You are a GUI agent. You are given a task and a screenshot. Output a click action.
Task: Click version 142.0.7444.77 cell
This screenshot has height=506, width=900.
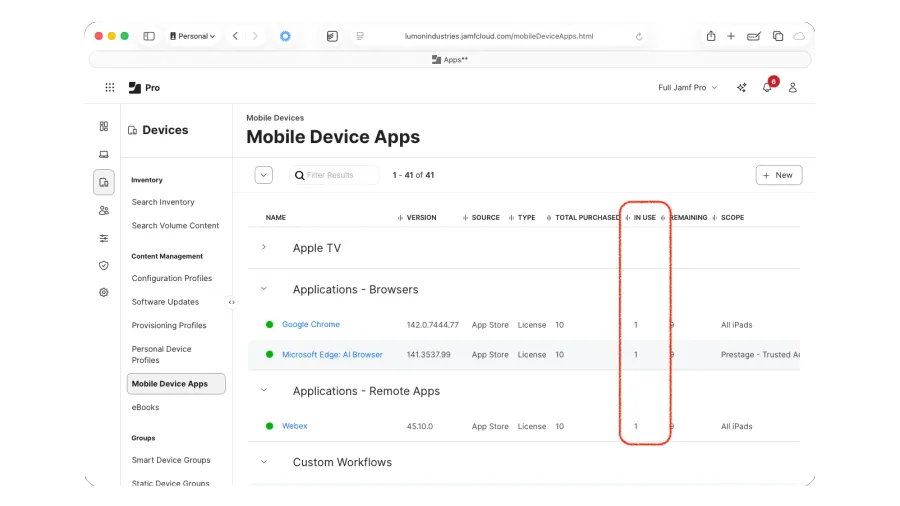433,325
